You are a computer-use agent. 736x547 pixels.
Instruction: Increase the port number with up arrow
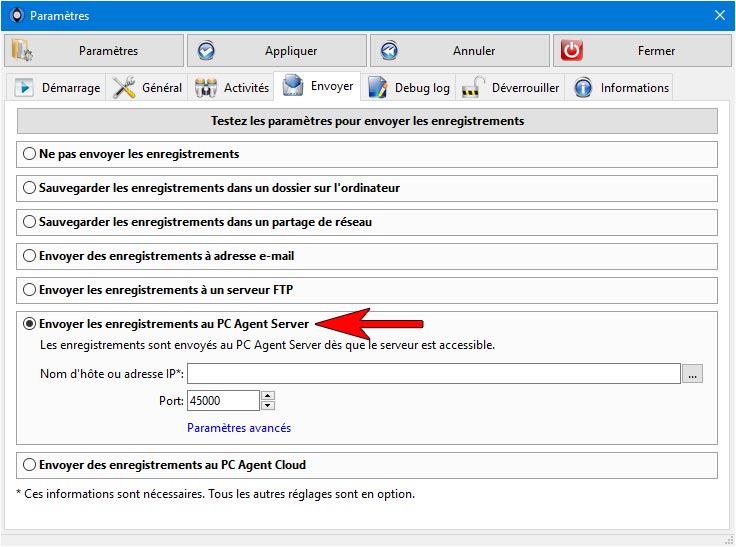coord(268,396)
